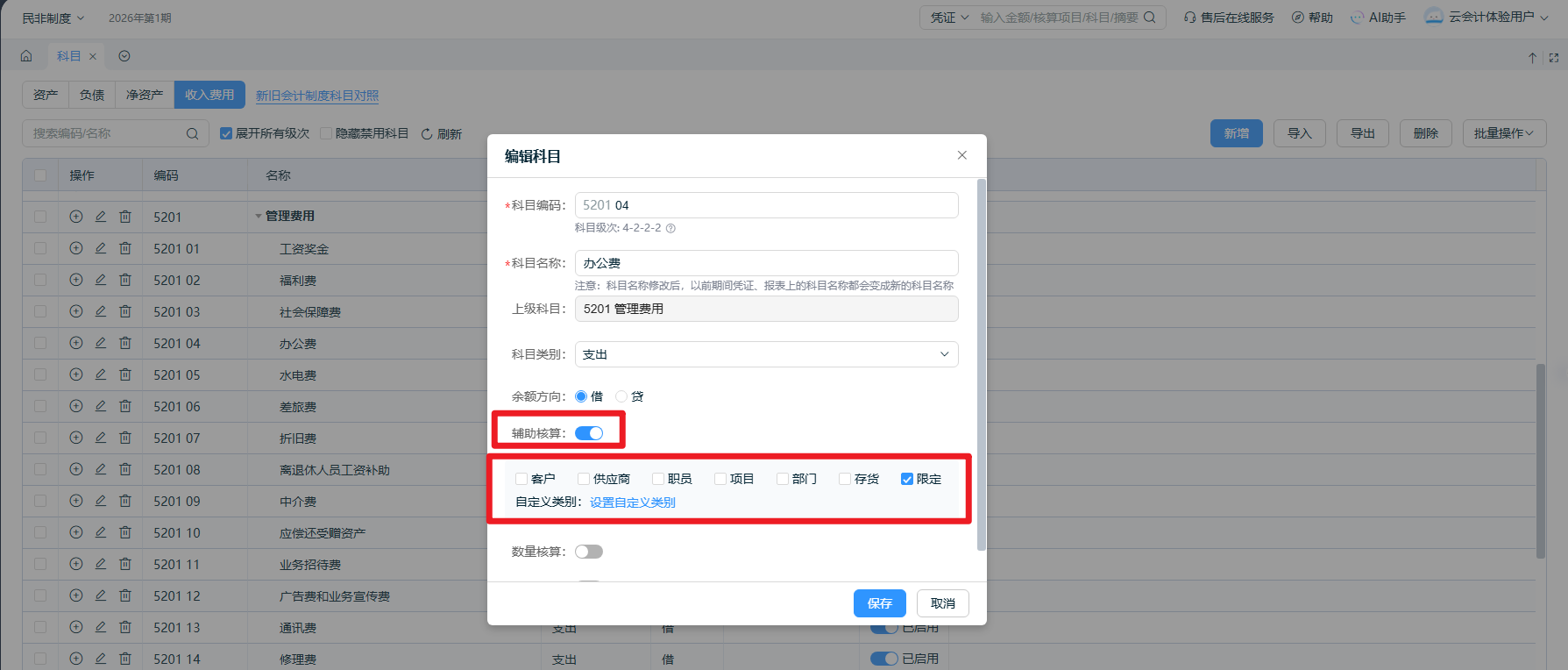1568x670 pixels.
Task: Collapse the 管理费用 tree row
Action: [x=259, y=217]
